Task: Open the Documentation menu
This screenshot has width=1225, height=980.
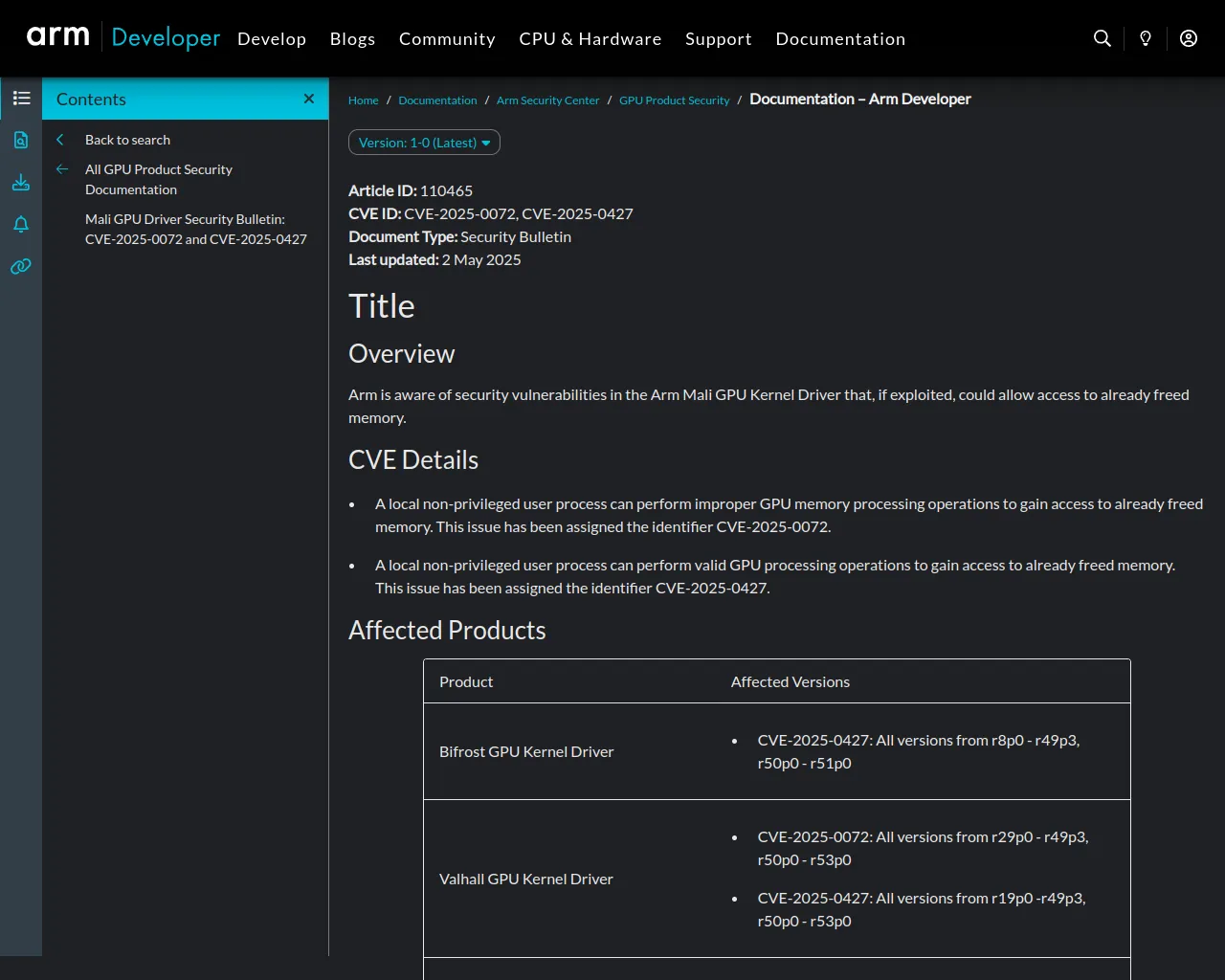Action: (x=840, y=39)
